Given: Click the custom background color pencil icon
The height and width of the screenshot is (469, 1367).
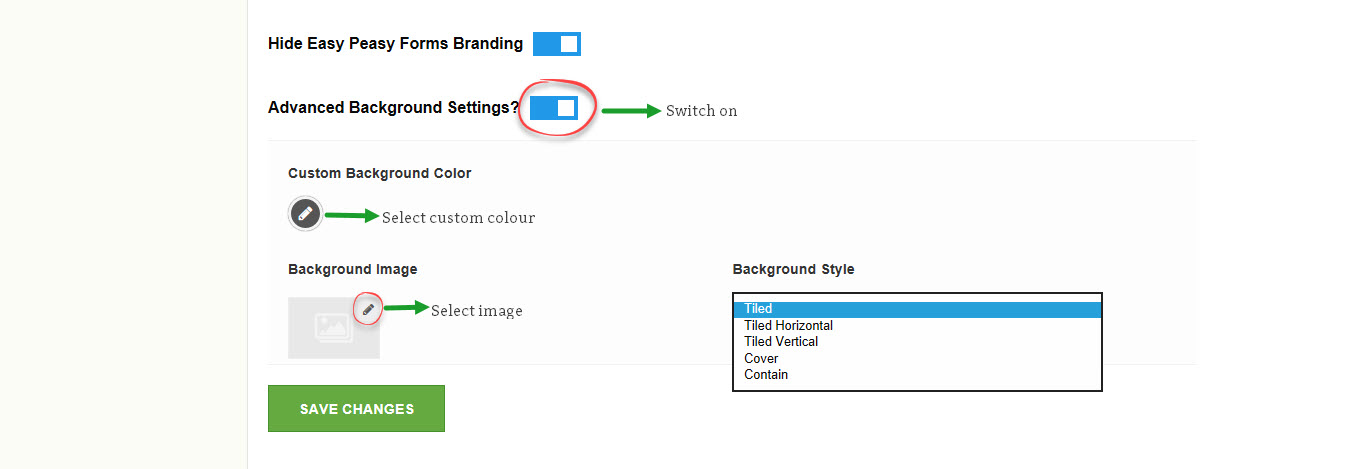Looking at the screenshot, I should click(x=305, y=214).
